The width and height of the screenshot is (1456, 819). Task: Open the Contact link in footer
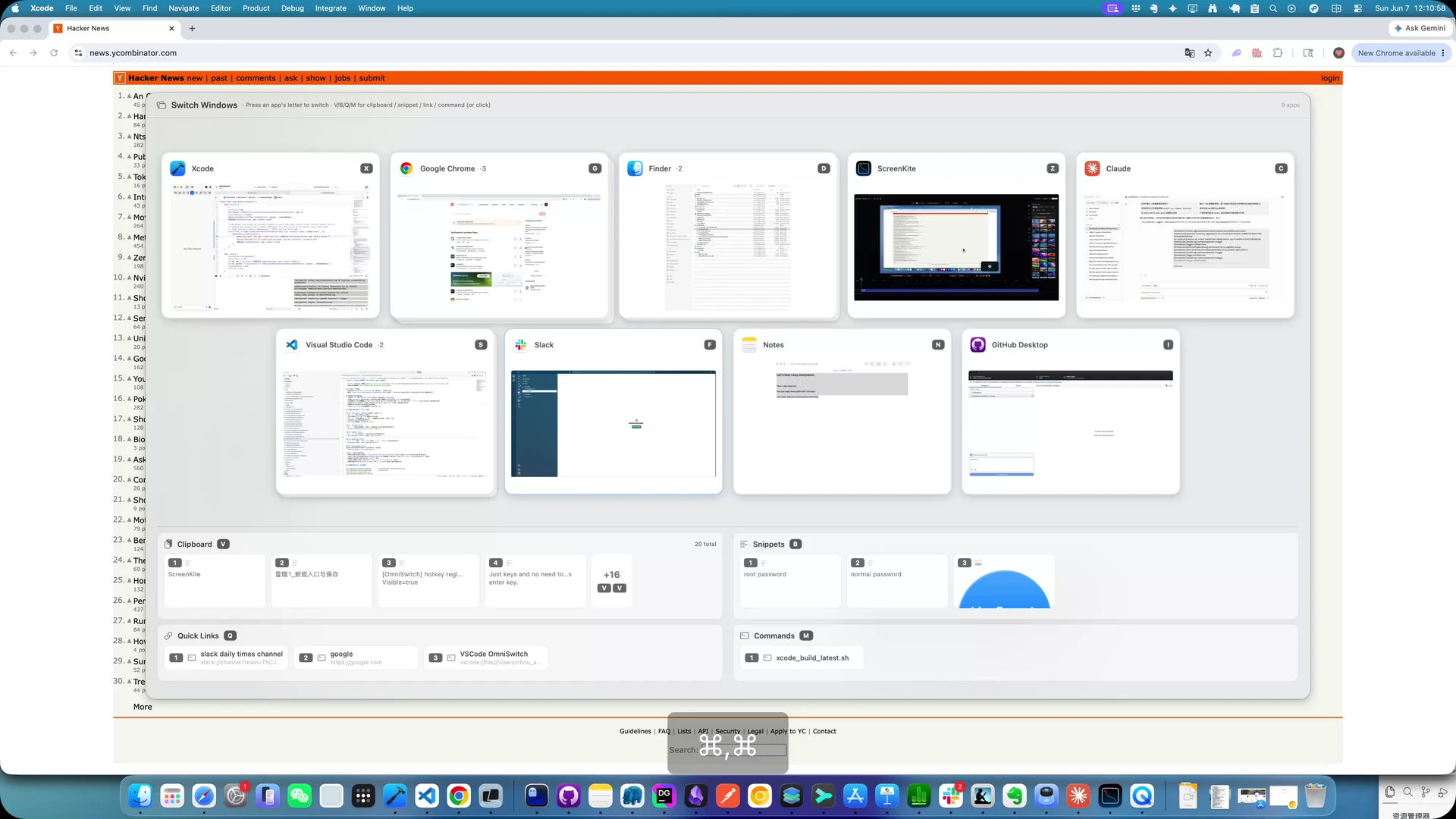click(824, 731)
